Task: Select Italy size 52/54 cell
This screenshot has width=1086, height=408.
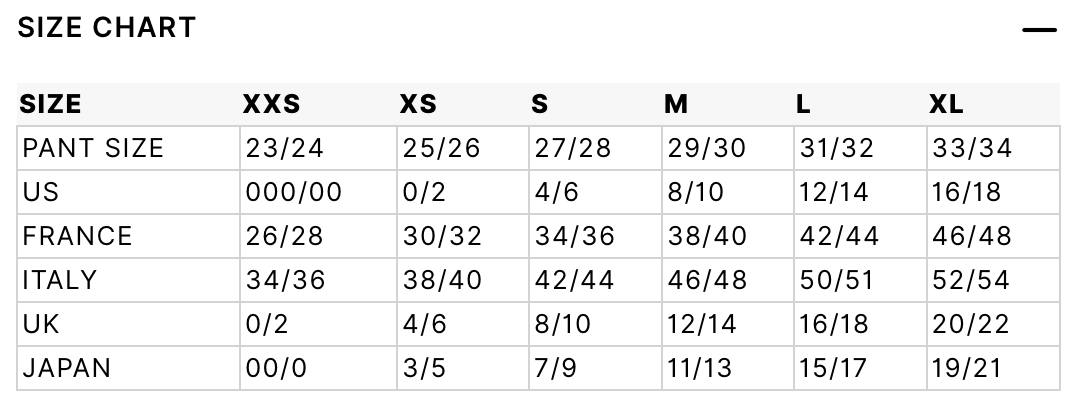Action: click(971, 280)
